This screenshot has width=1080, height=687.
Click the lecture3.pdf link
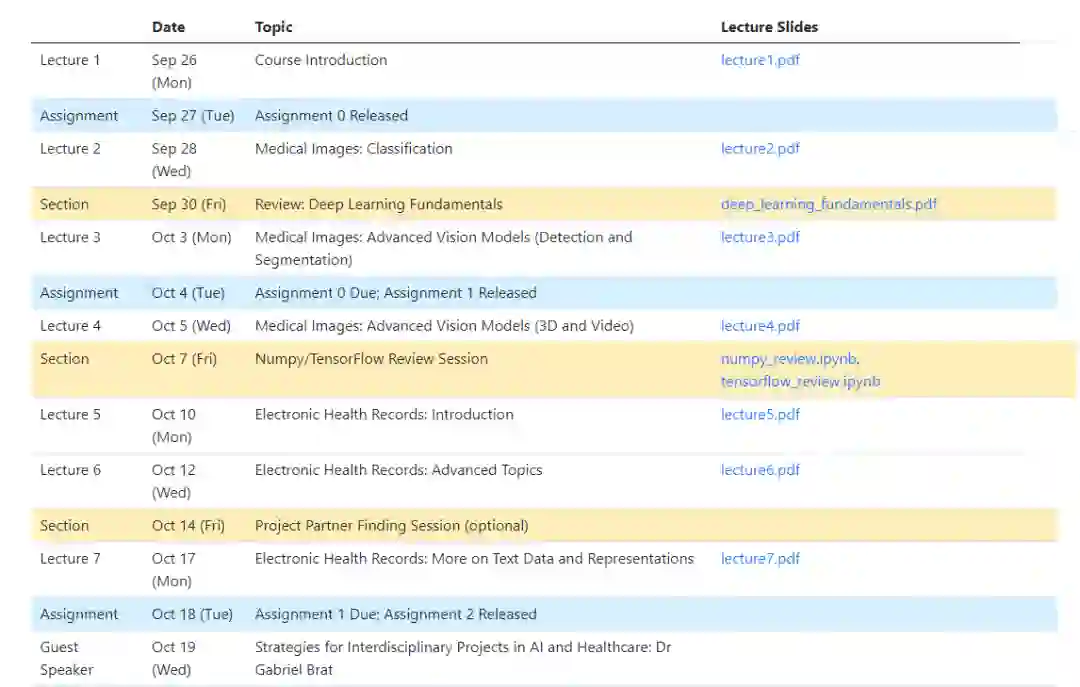pyautogui.click(x=760, y=238)
